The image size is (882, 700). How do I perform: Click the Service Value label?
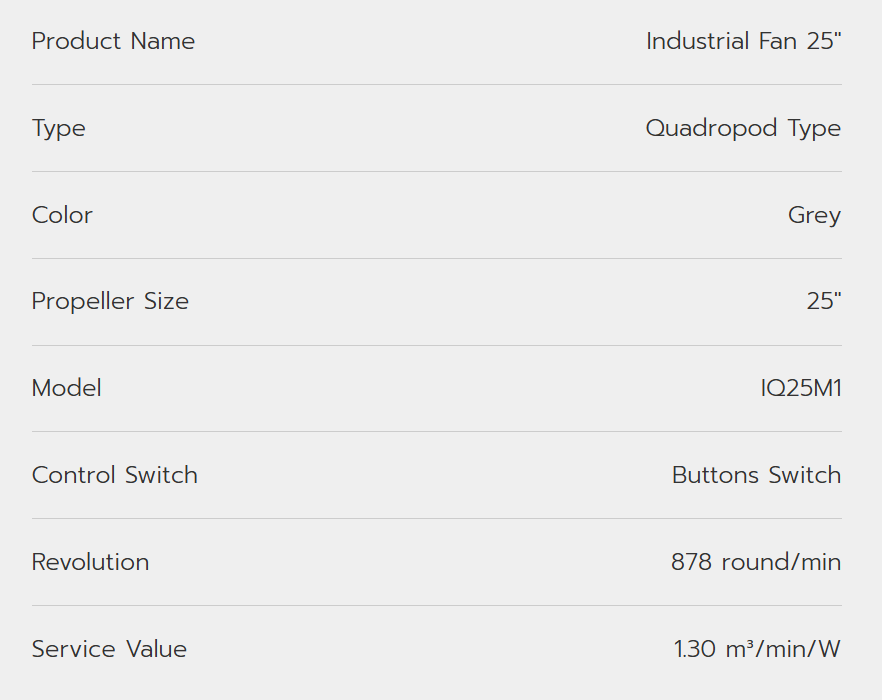[109, 649]
